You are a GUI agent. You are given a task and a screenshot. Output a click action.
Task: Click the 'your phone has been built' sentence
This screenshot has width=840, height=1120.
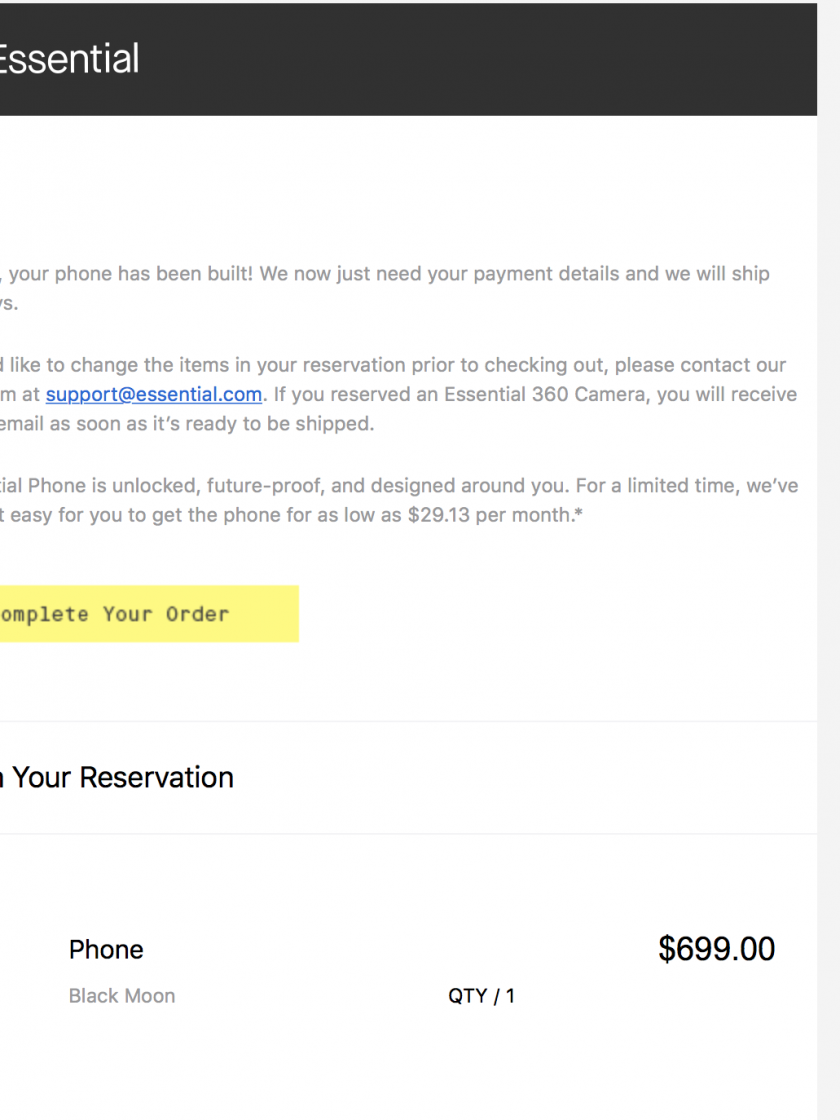130,274
